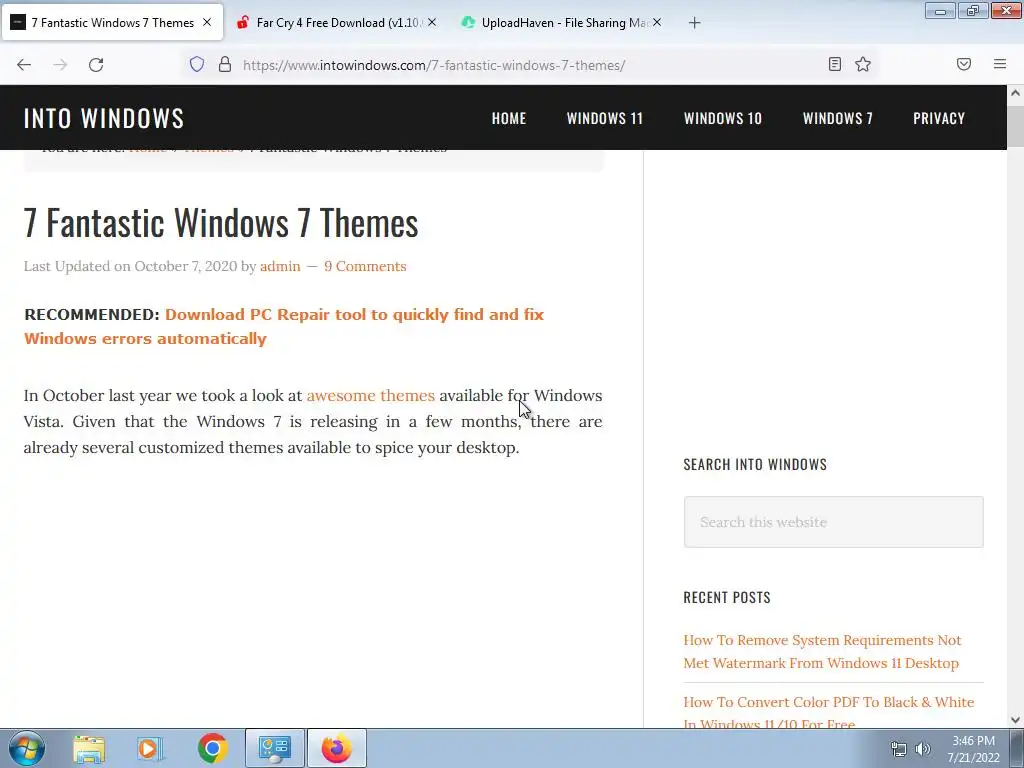The image size is (1024, 768).
Task: Close the 7 Fantastic Windows 7 Themes tab
Action: (207, 22)
